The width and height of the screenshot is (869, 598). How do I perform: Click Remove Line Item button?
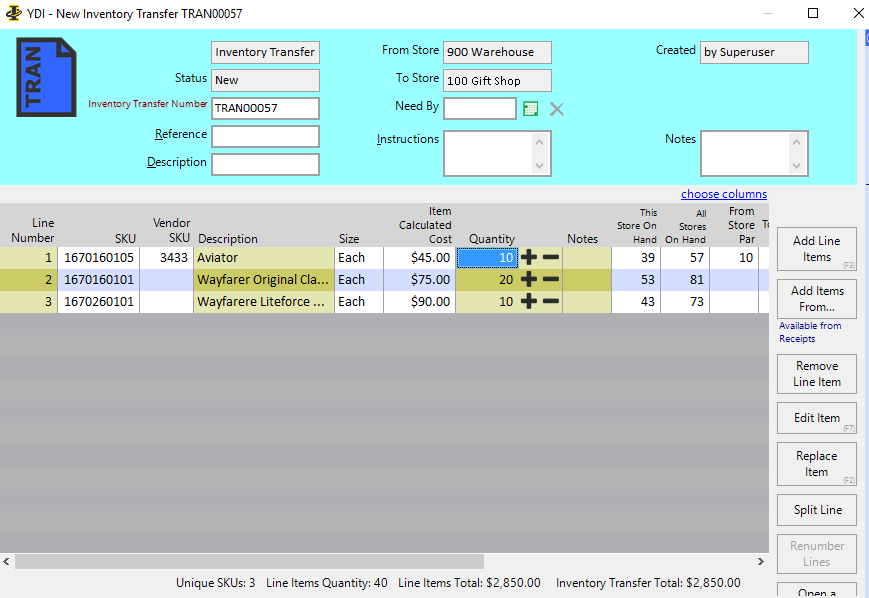point(816,374)
